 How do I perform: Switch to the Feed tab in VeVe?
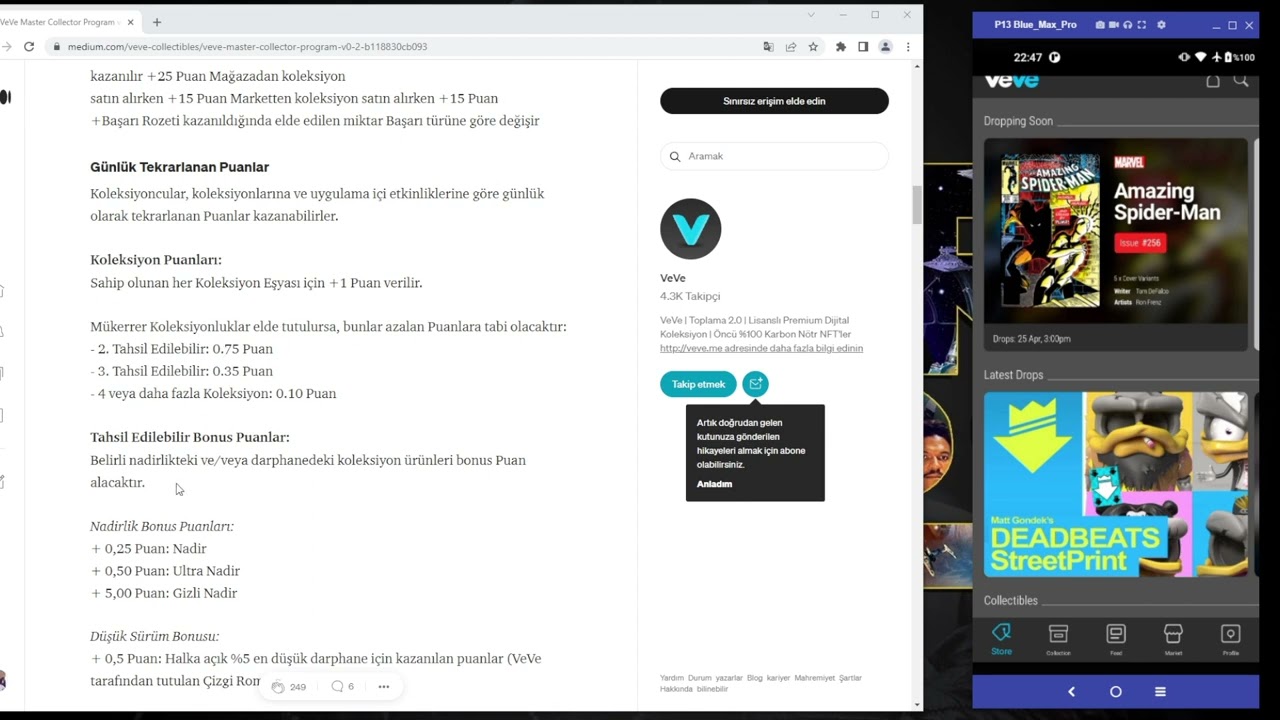(1116, 638)
